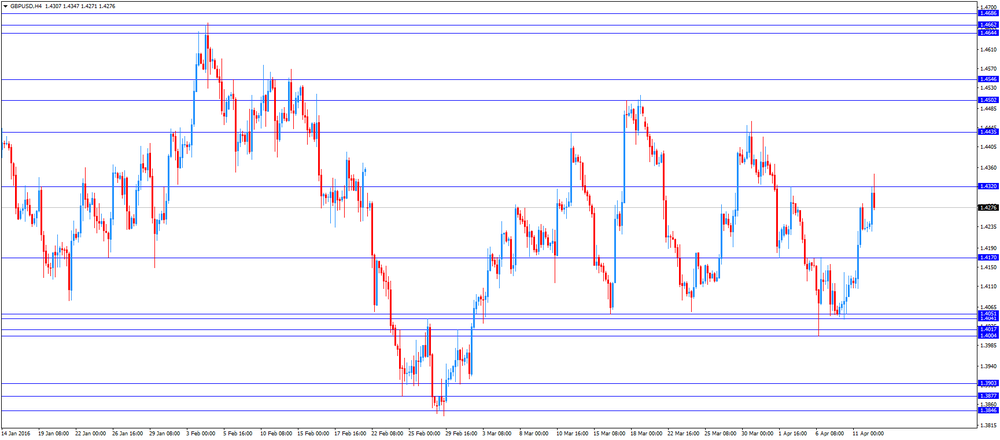Image resolution: width=1000 pixels, height=440 pixels.
Task: Click the 1.3815 price scale value
Action: [988, 425]
